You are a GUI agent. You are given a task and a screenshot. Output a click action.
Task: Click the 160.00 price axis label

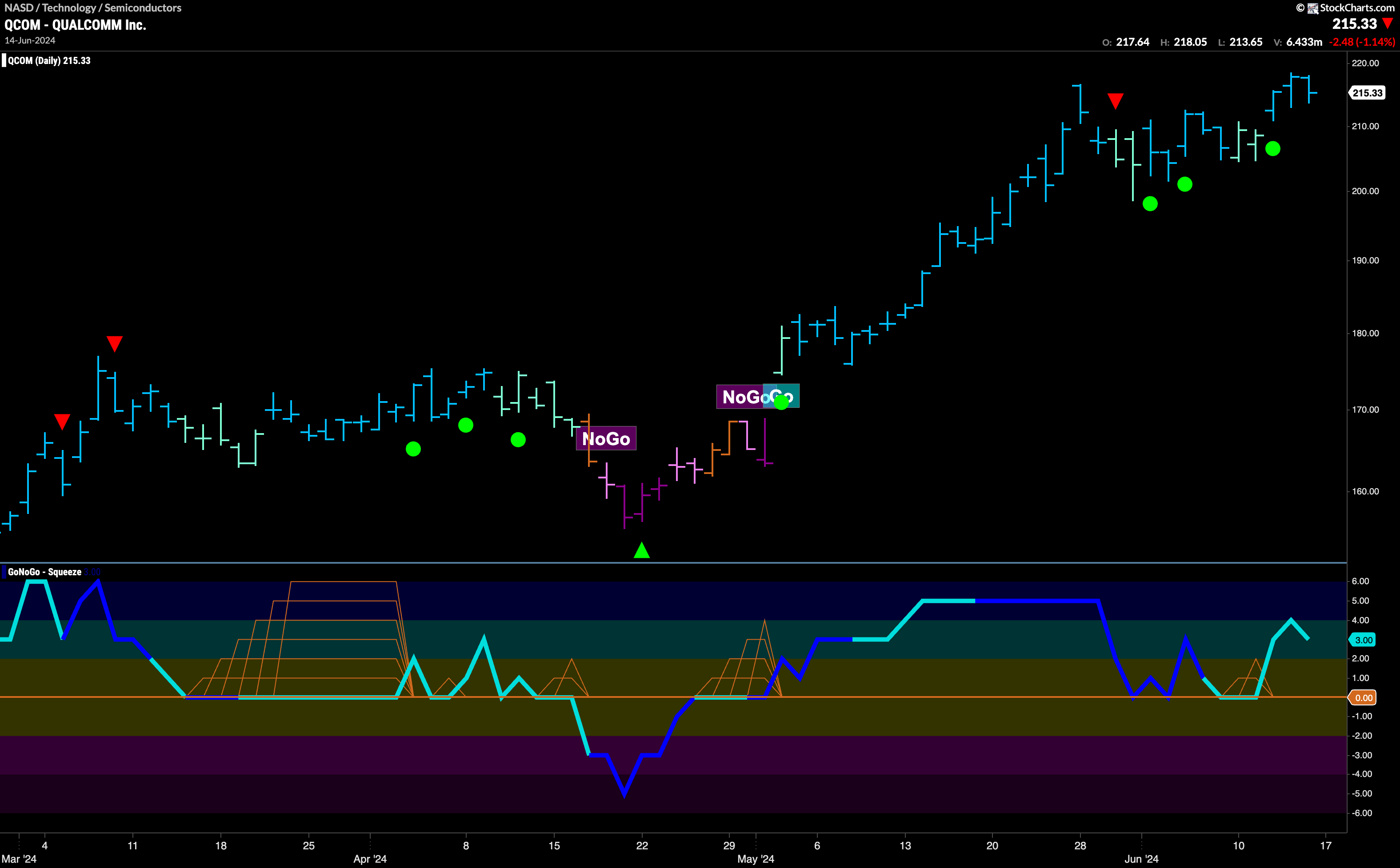pyautogui.click(x=1364, y=491)
